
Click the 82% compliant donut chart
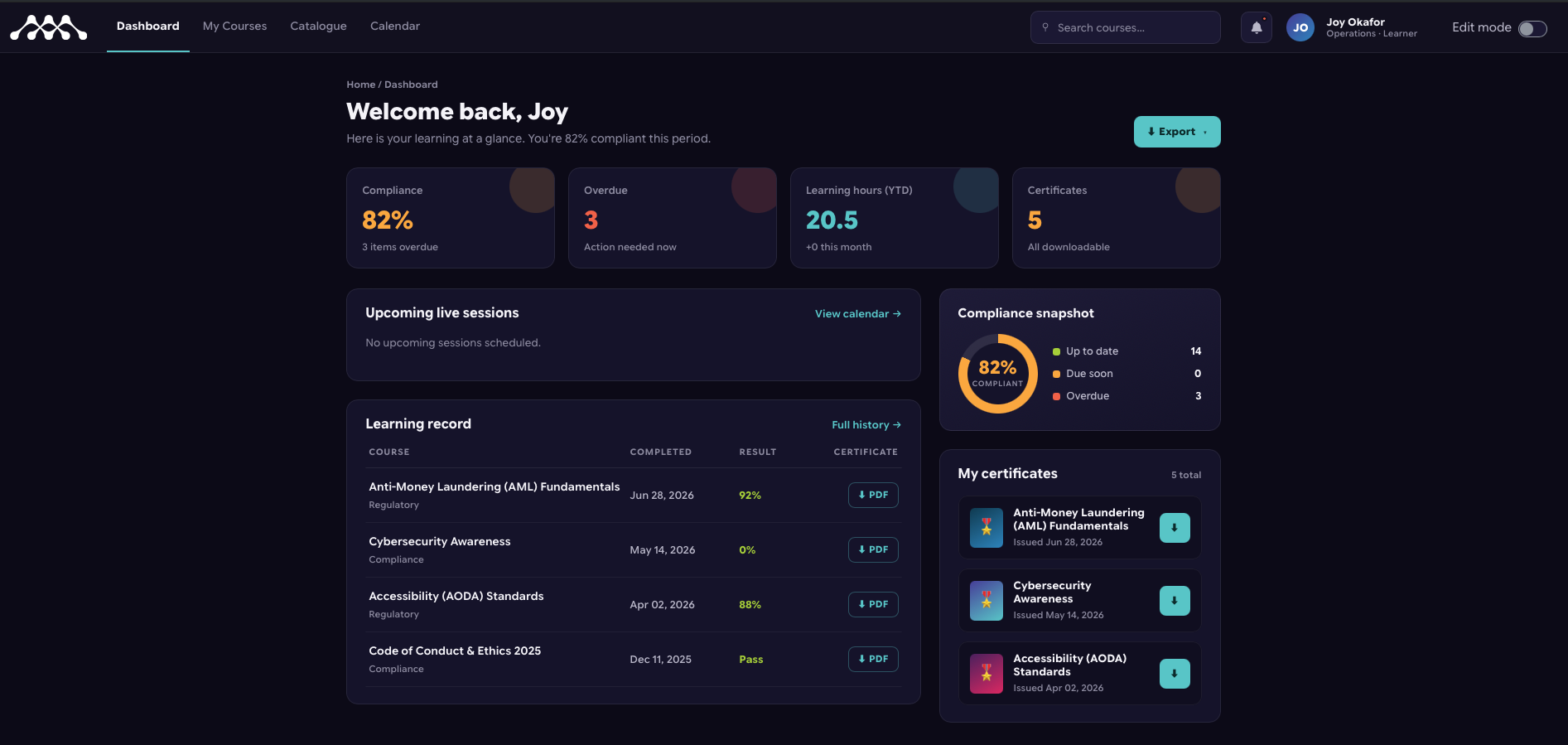998,374
